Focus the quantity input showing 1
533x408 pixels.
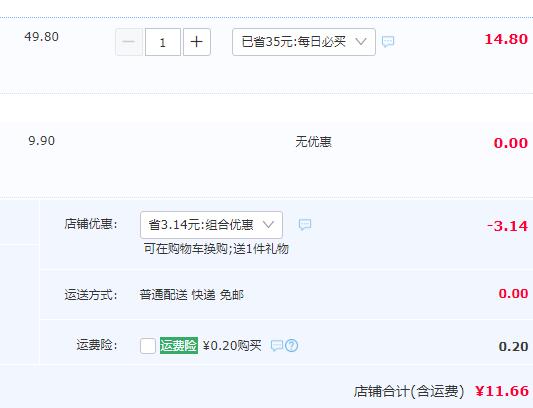tap(163, 42)
